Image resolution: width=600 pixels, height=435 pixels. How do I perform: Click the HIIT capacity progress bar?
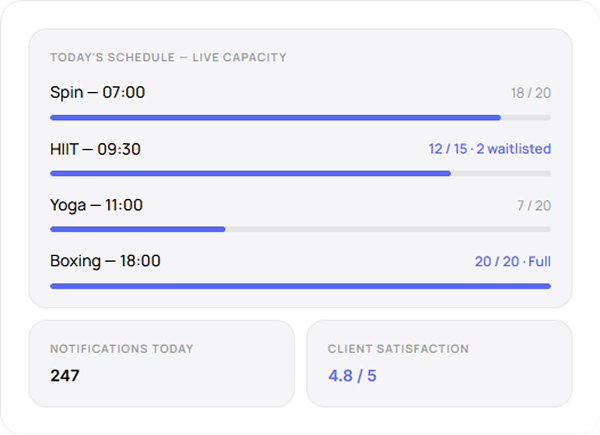(x=300, y=173)
